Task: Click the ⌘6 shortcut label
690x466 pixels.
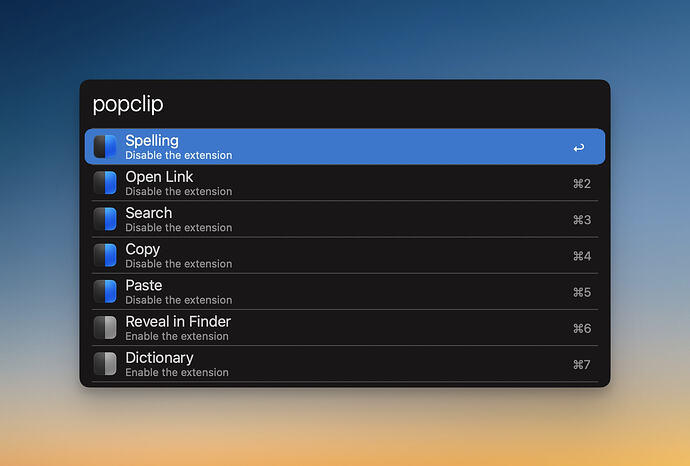Action: coord(582,328)
